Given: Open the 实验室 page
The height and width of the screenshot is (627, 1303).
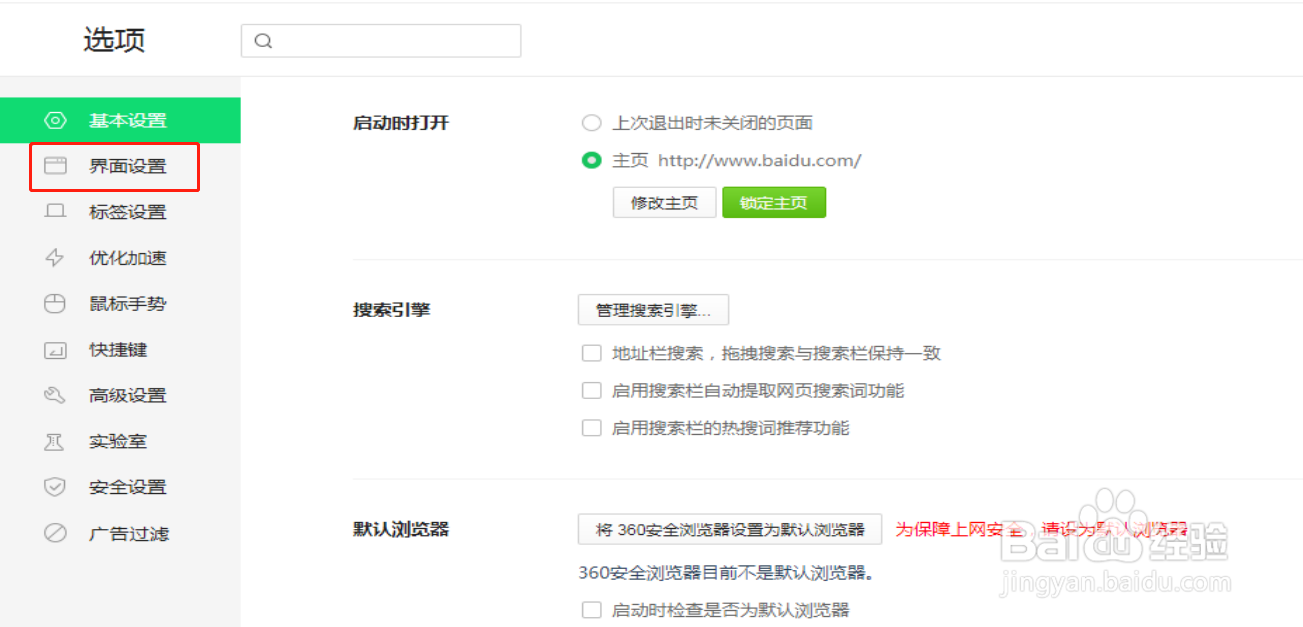Looking at the screenshot, I should [x=120, y=441].
